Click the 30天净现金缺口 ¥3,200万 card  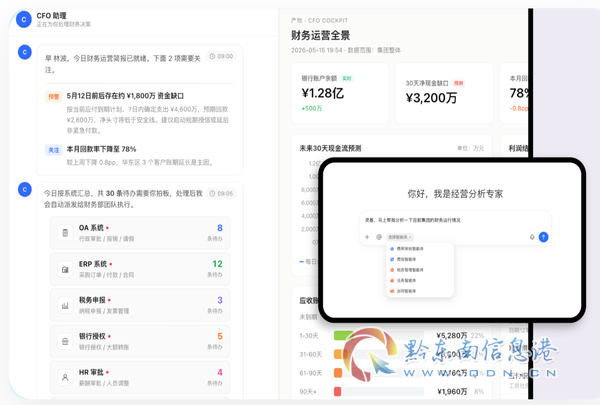pos(444,93)
